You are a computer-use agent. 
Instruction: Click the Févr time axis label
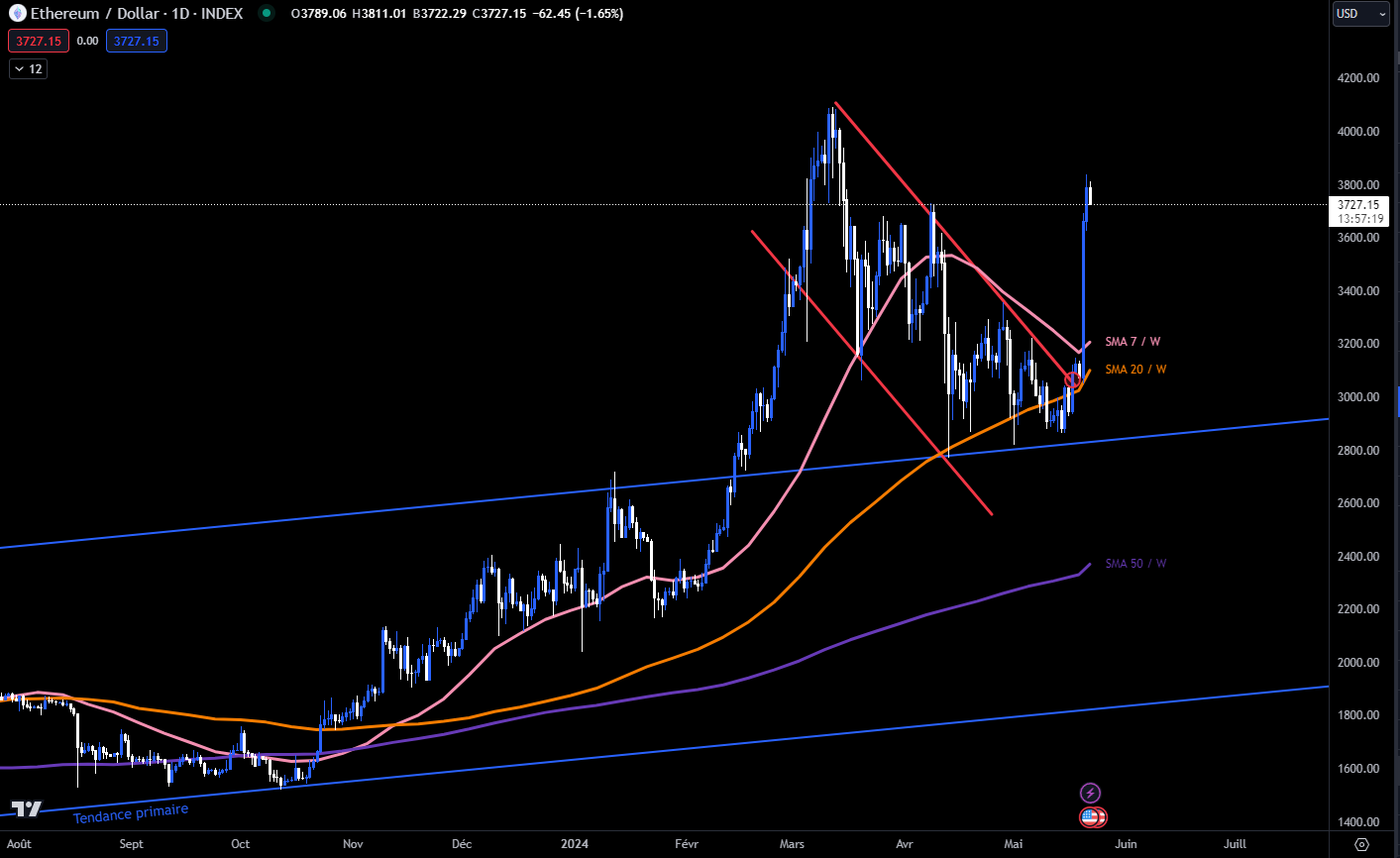click(687, 844)
